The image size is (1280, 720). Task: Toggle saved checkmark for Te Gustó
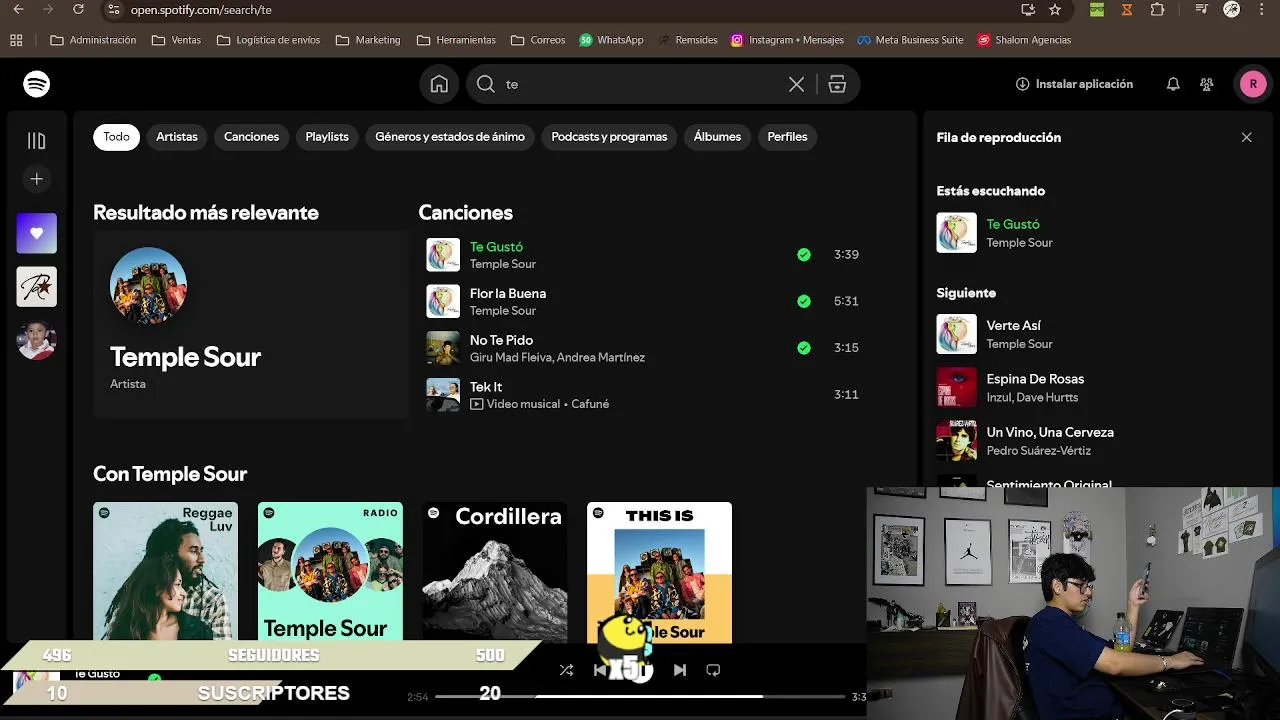(x=803, y=255)
